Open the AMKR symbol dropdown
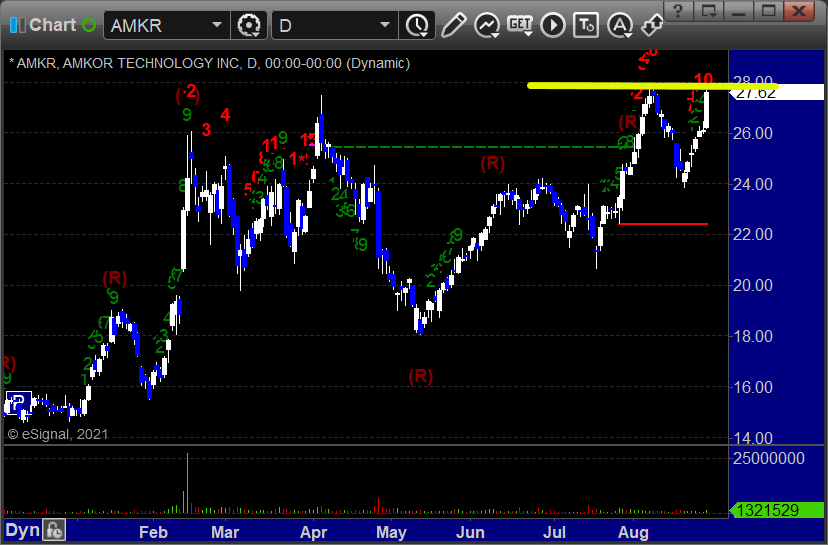 (x=217, y=25)
